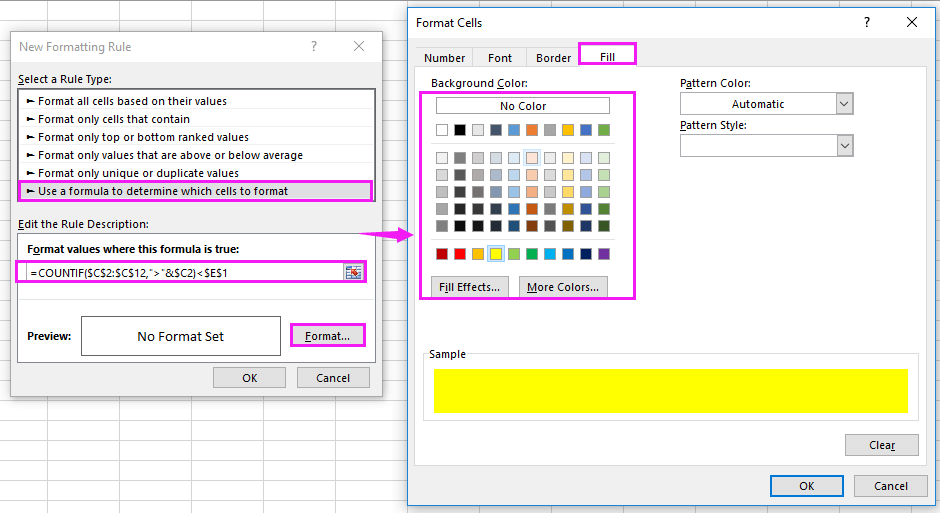Click the No Color button
940x513 pixels.
point(522,106)
